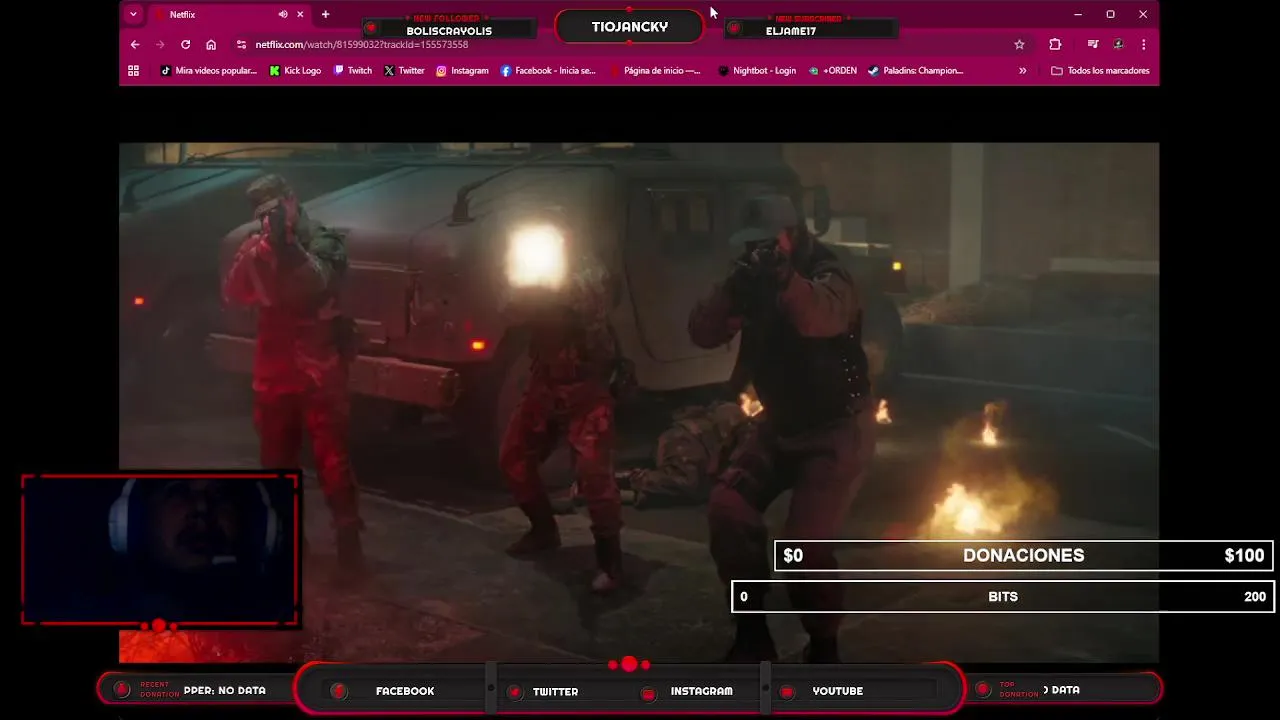Bookmark this page with the star
The image size is (1280, 720).
[1019, 44]
